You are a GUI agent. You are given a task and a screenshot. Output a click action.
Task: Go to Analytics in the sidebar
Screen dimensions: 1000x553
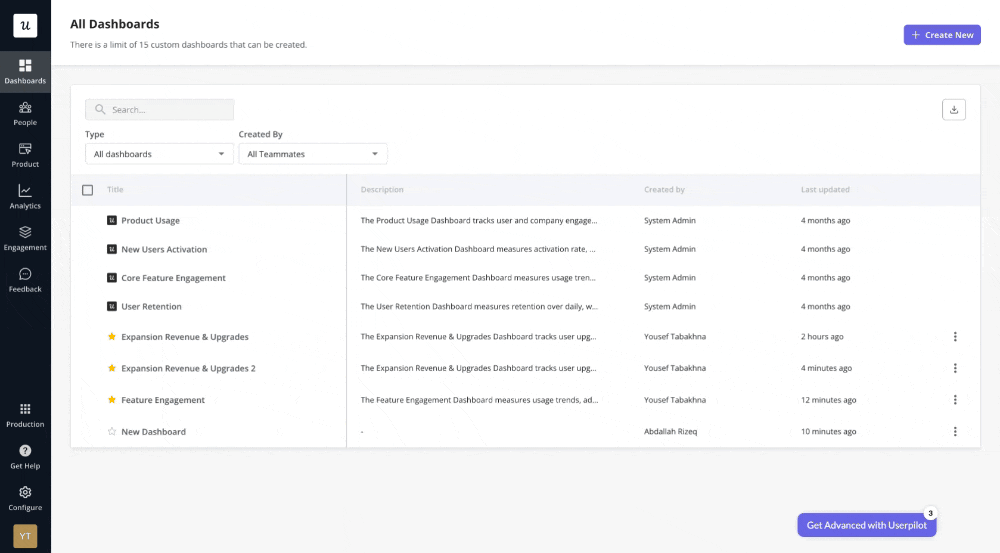point(25,196)
